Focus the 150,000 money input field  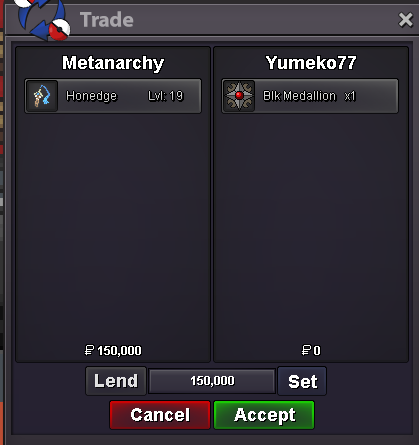(212, 381)
